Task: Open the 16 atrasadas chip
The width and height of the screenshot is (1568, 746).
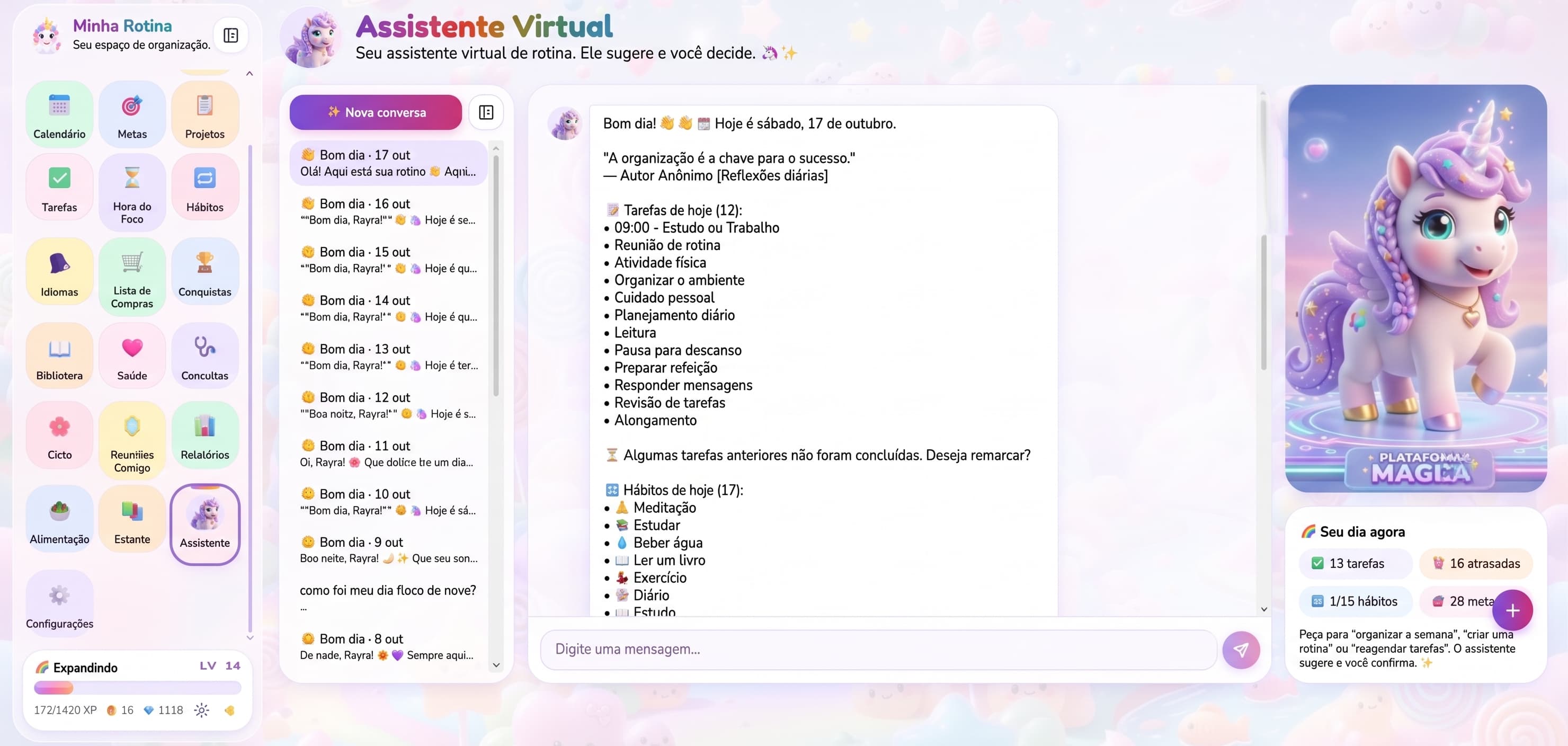Action: pos(1476,563)
